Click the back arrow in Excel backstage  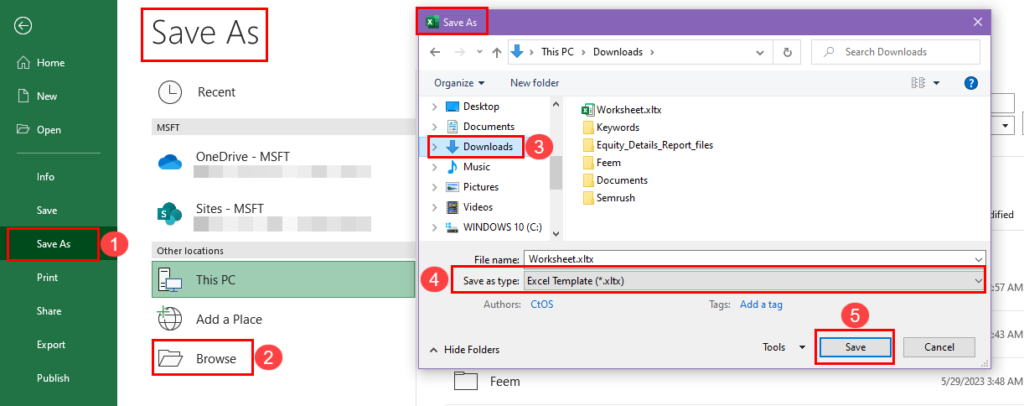tap(24, 25)
